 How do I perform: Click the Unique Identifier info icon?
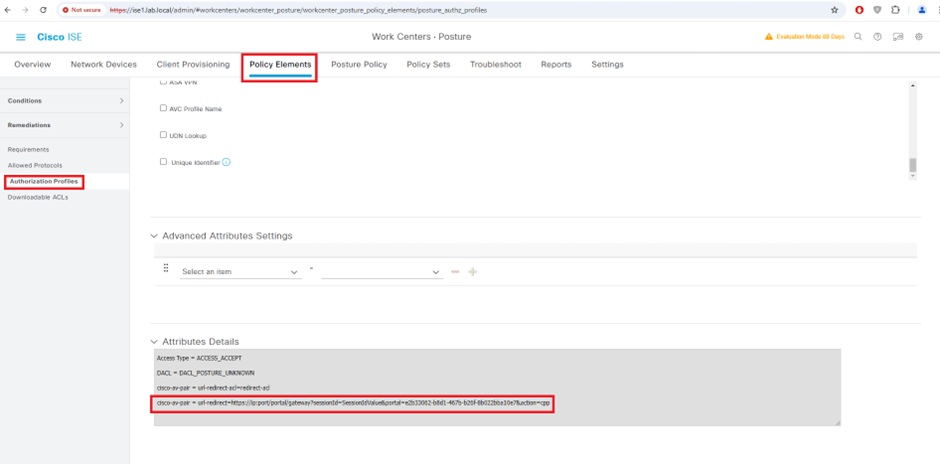pos(227,162)
